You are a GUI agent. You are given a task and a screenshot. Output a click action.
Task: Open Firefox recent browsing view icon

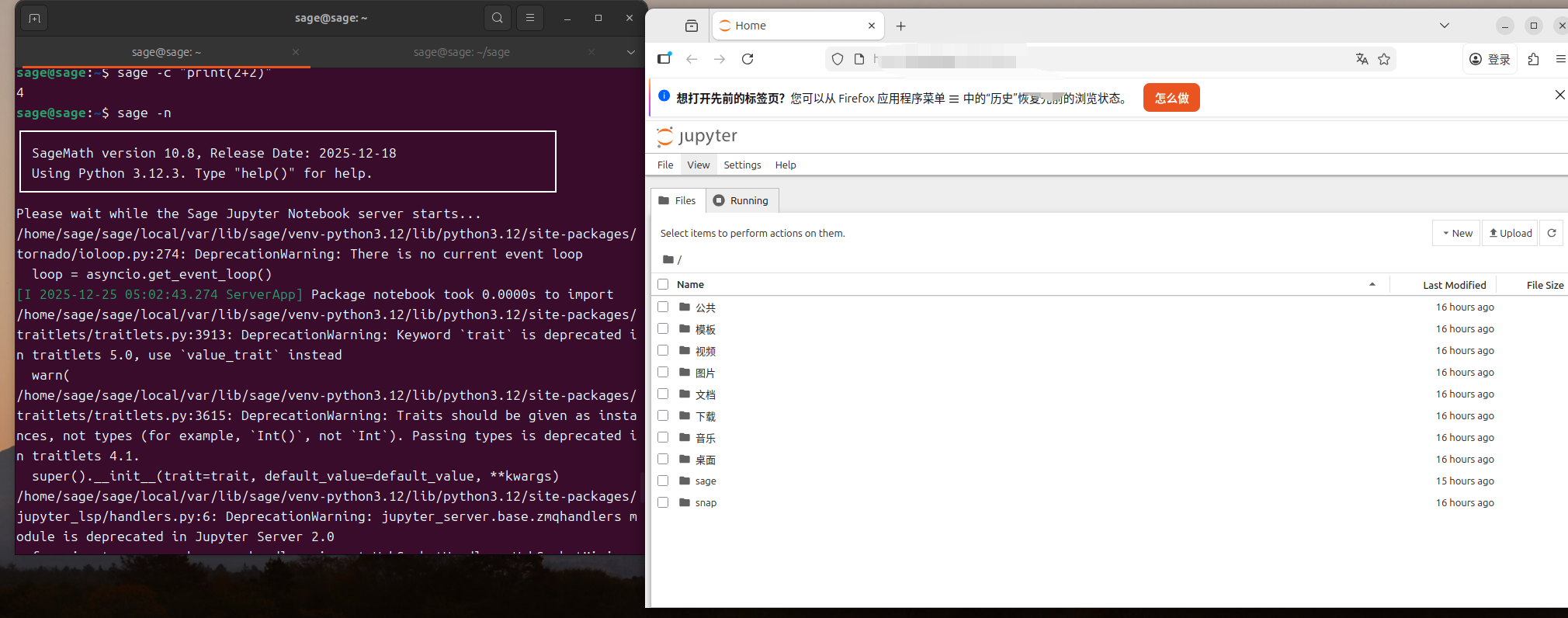click(691, 26)
